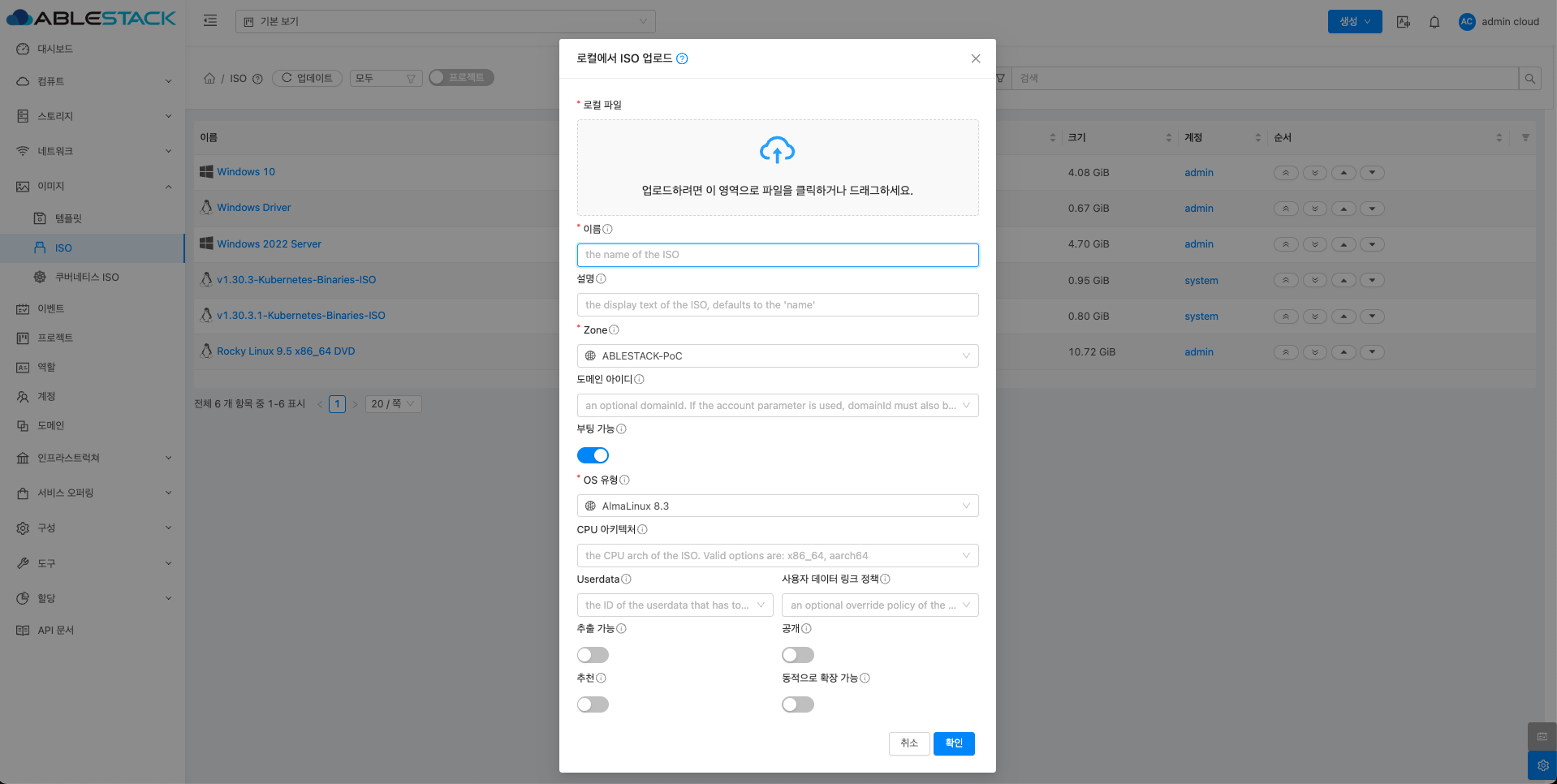
Task: Enable the 동적으로 확장 가능 switch
Action: (x=798, y=704)
